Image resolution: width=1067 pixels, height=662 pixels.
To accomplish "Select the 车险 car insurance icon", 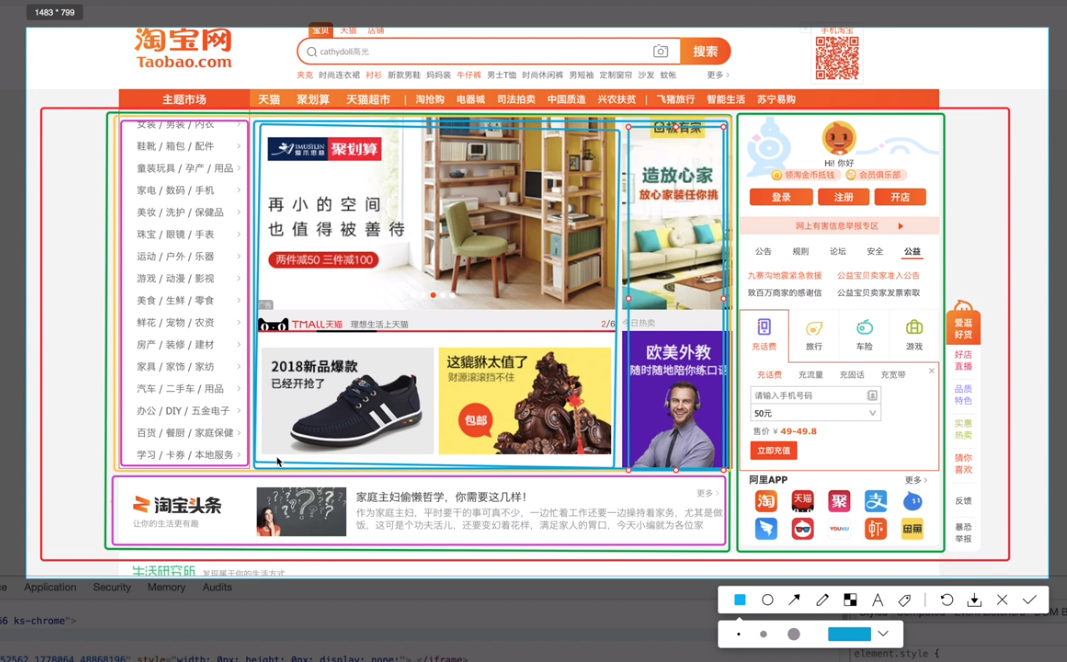I will tap(864, 335).
